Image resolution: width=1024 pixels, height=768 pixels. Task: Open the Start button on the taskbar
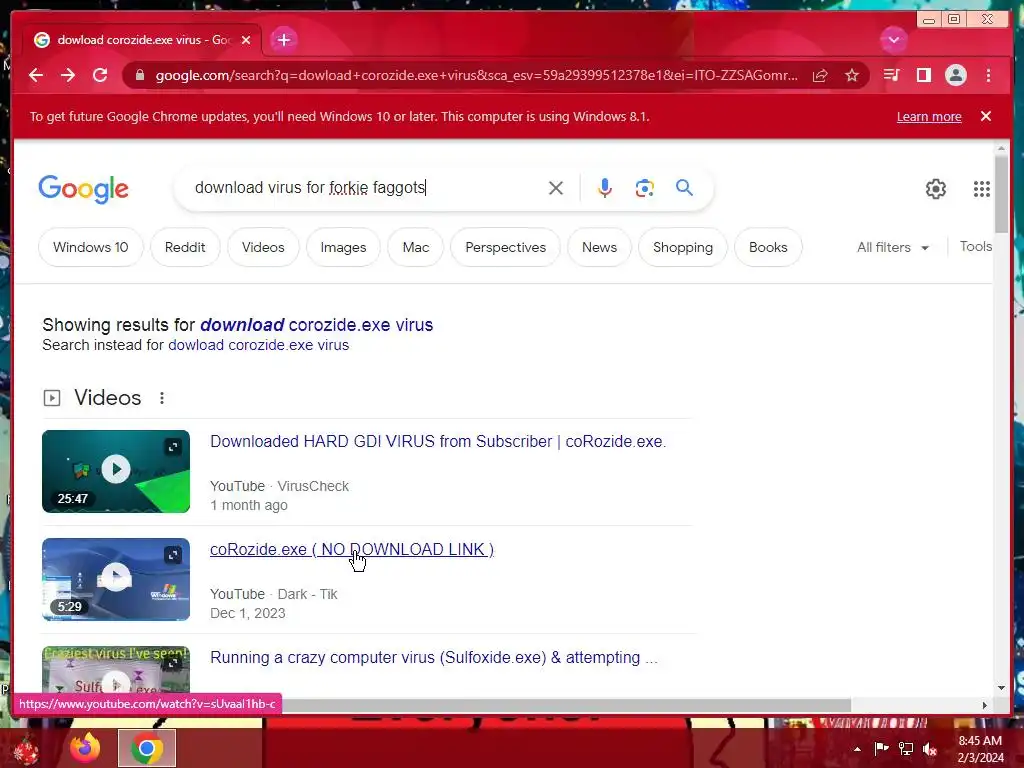point(26,748)
